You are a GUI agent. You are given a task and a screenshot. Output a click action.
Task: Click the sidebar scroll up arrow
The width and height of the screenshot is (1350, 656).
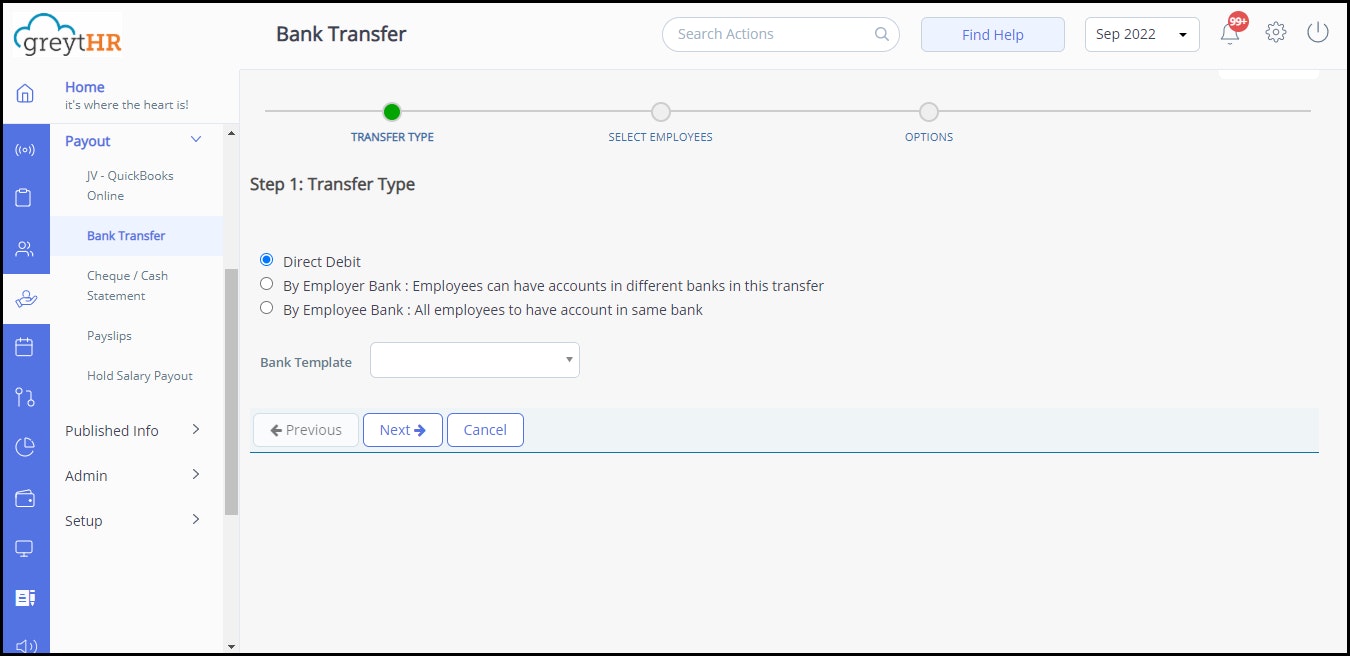click(232, 133)
